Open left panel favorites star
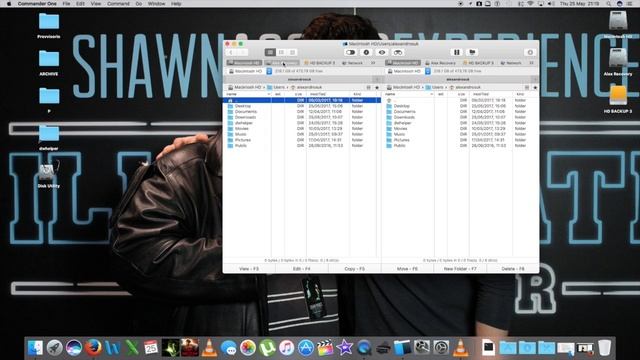 coord(377,87)
